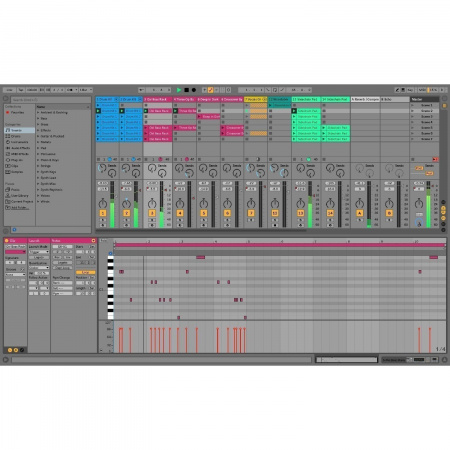Toggle the blue headphone preview icon in piano roll
This screenshot has width=450, height=450.
[110, 254]
